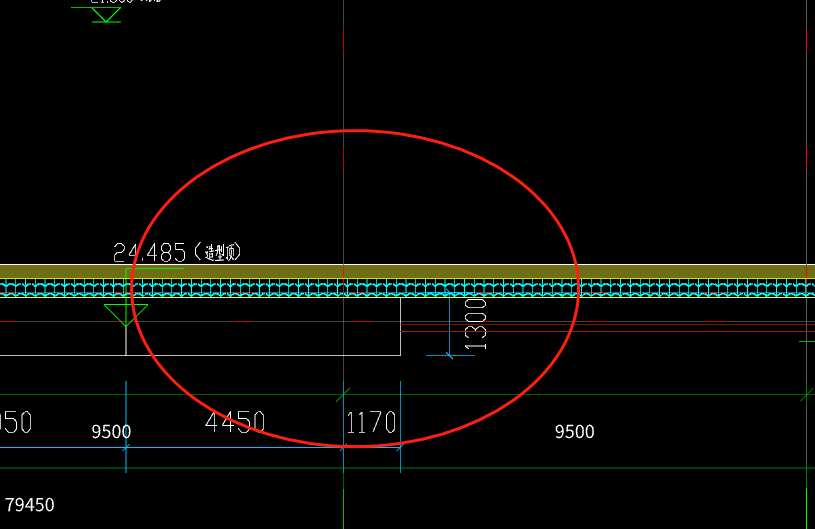Select the 79450 overall dimension text

[x=30, y=505]
